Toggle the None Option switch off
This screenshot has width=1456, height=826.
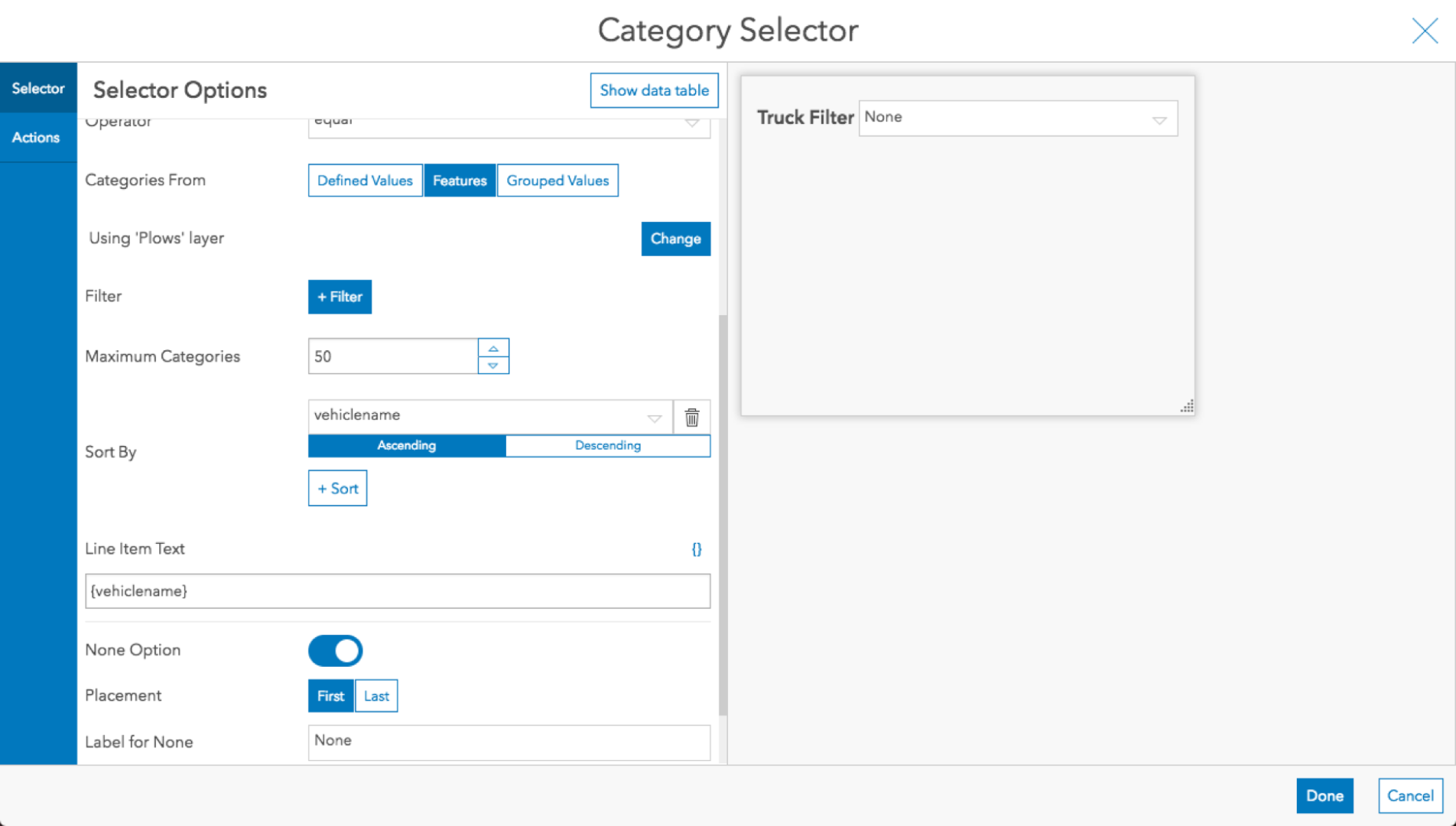pos(336,651)
